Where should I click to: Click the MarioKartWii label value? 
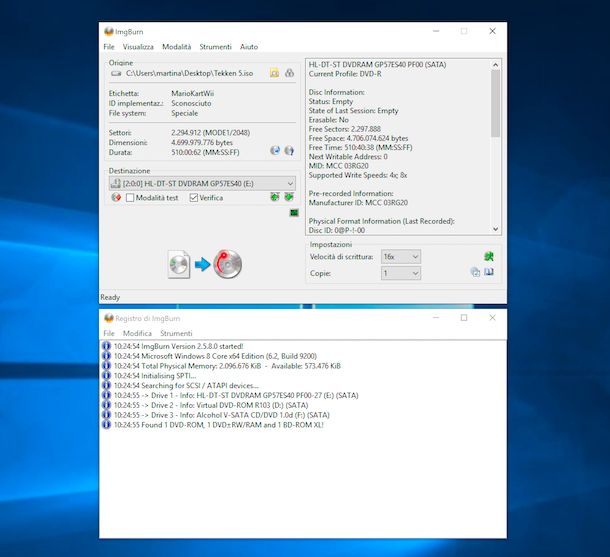pos(193,93)
